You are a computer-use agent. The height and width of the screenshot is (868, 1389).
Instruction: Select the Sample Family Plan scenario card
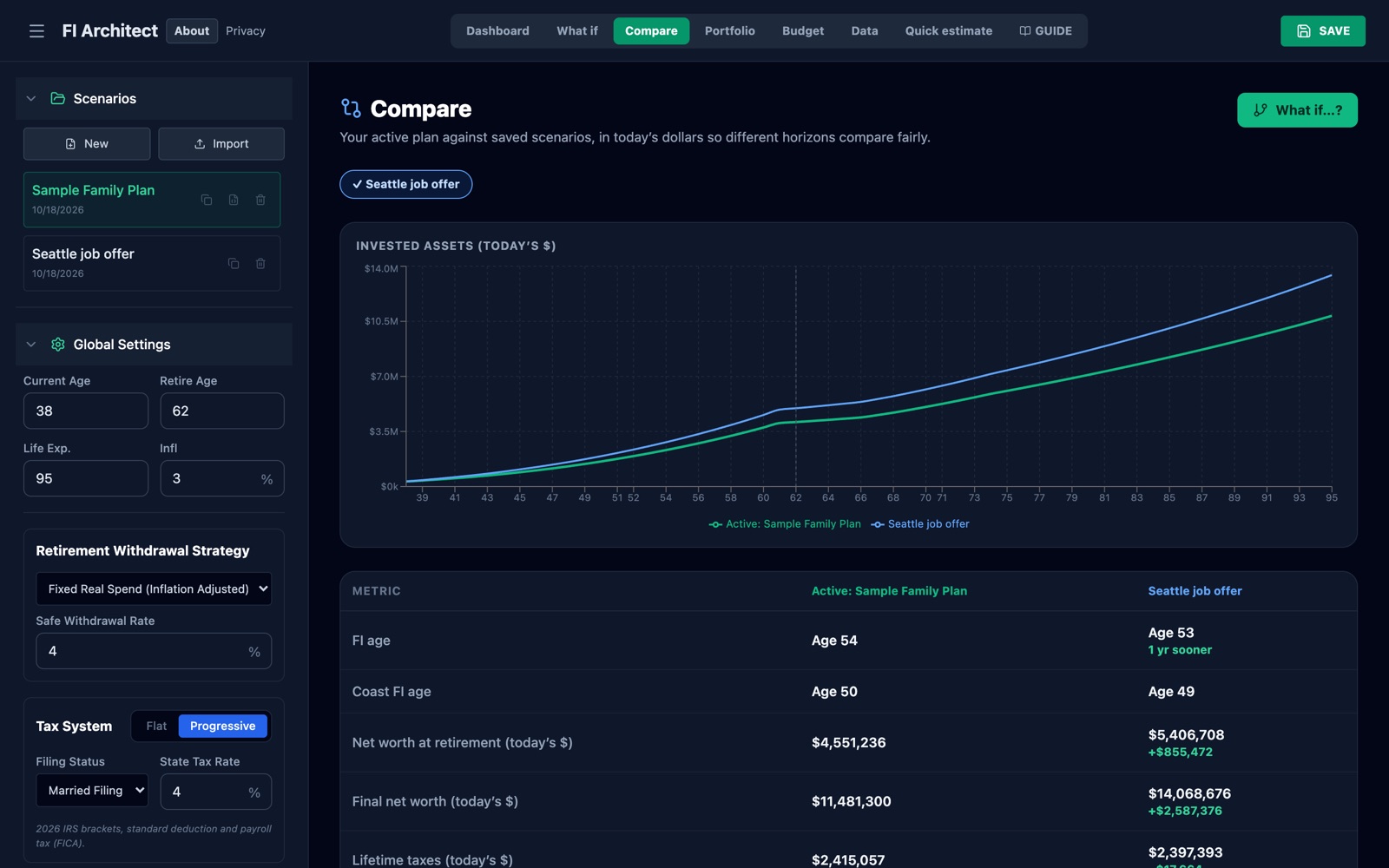(x=152, y=200)
